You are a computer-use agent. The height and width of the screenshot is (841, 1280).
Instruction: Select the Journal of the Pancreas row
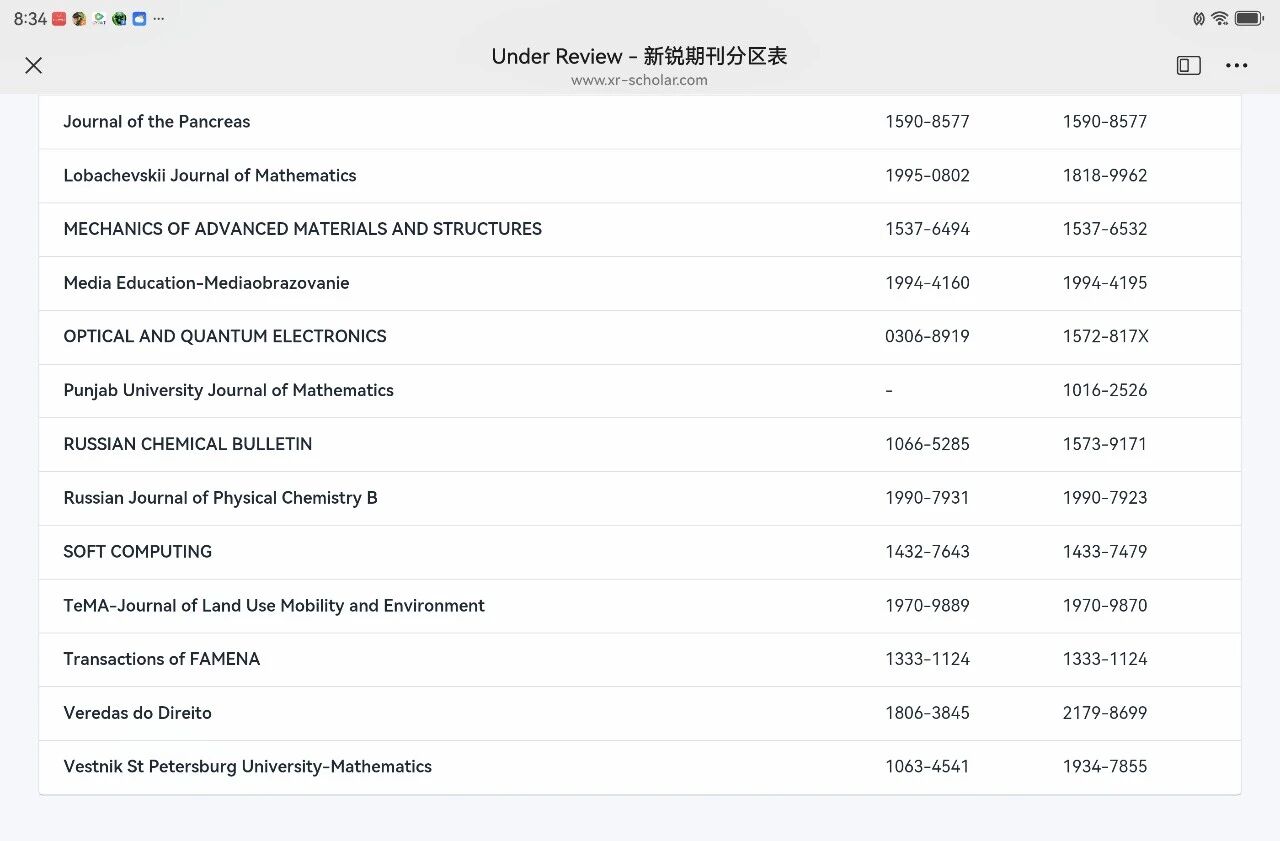point(157,122)
